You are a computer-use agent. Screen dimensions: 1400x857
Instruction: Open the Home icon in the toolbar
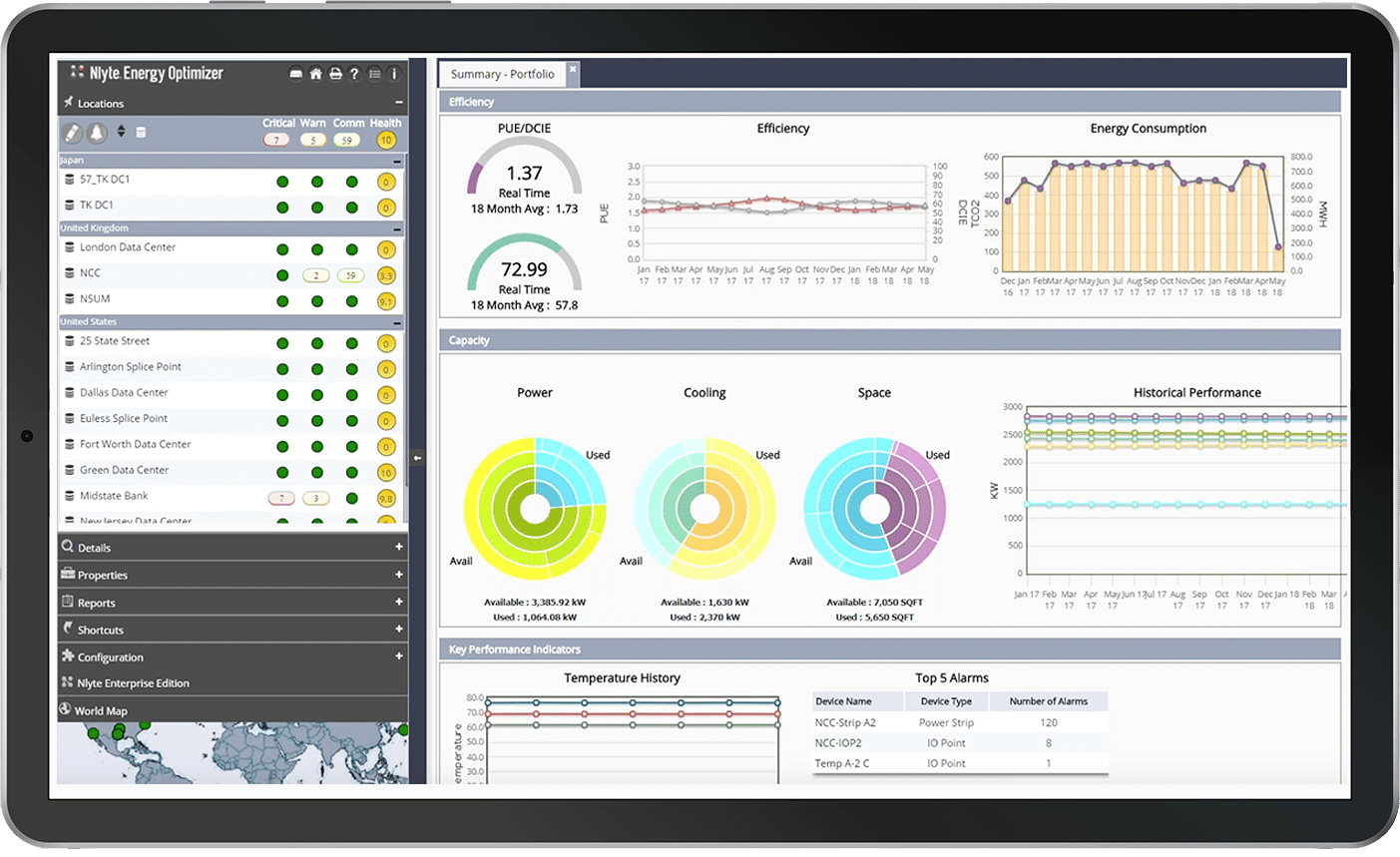coord(316,73)
